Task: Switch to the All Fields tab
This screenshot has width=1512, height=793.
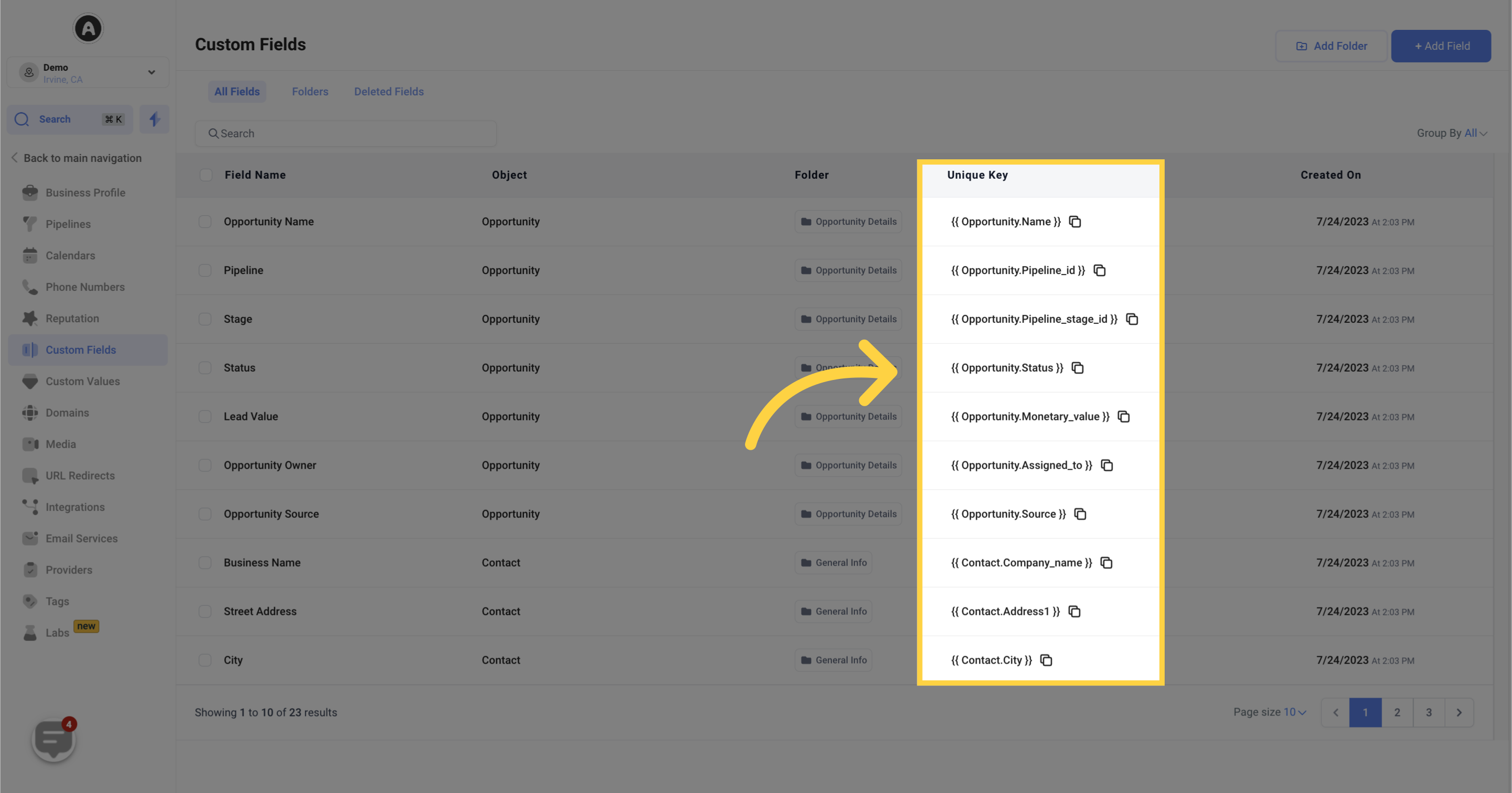Action: pyautogui.click(x=237, y=92)
